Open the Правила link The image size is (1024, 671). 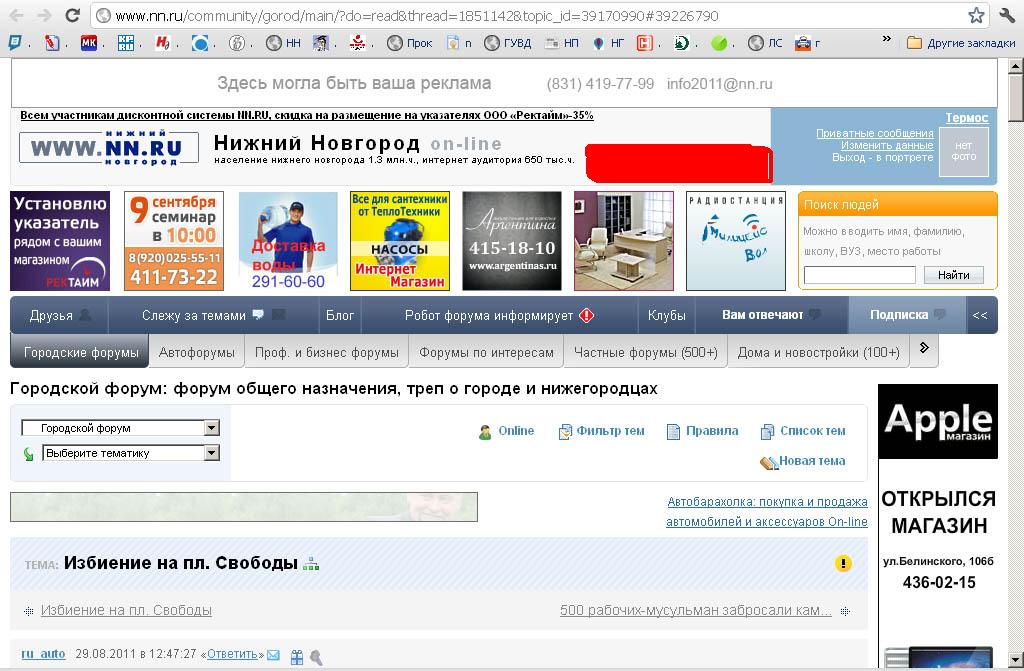click(703, 431)
